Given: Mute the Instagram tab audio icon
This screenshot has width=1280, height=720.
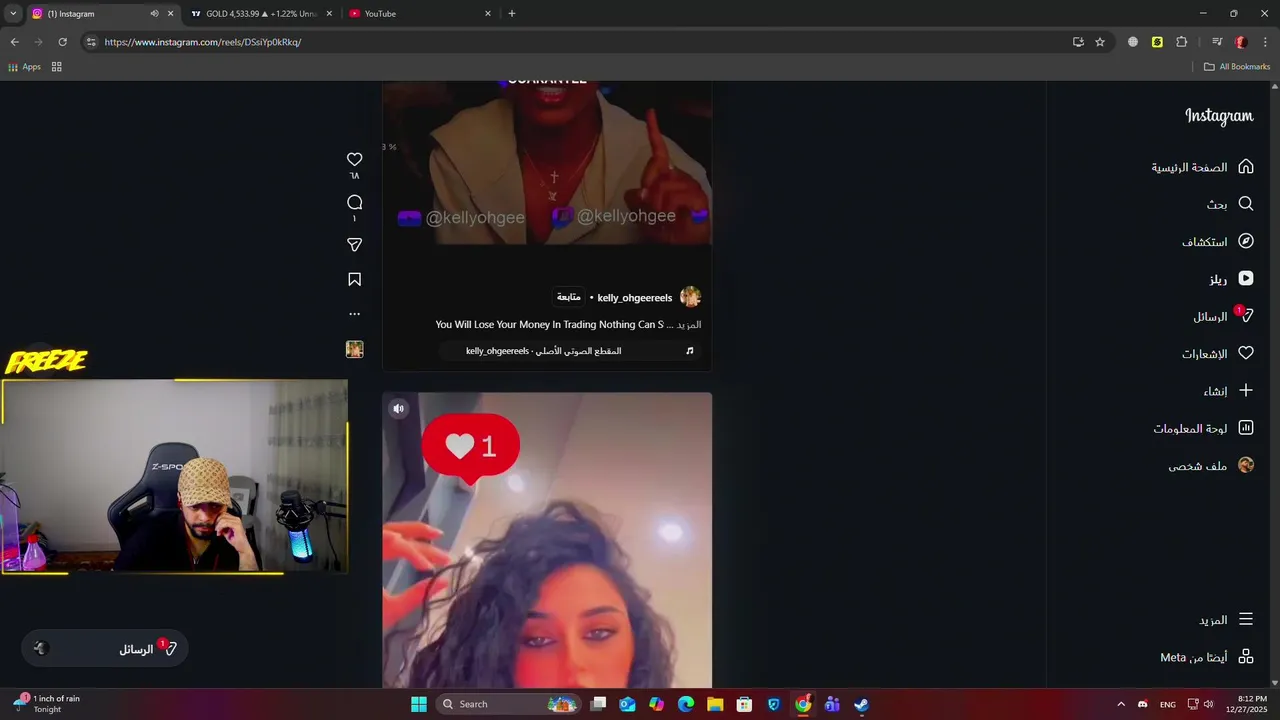Looking at the screenshot, I should (154, 14).
